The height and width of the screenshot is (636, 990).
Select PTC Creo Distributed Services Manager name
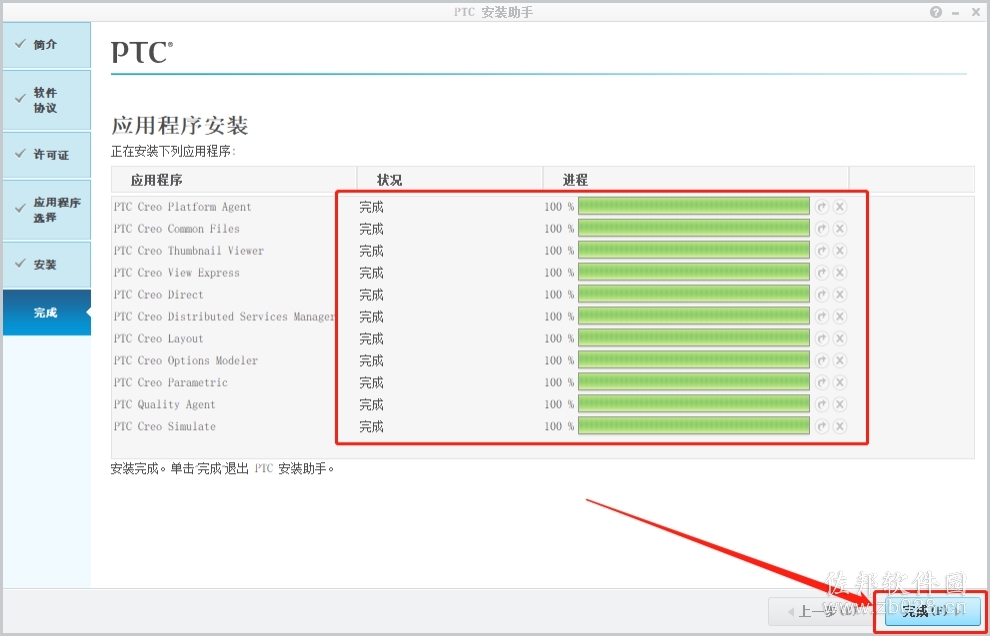click(x=224, y=316)
